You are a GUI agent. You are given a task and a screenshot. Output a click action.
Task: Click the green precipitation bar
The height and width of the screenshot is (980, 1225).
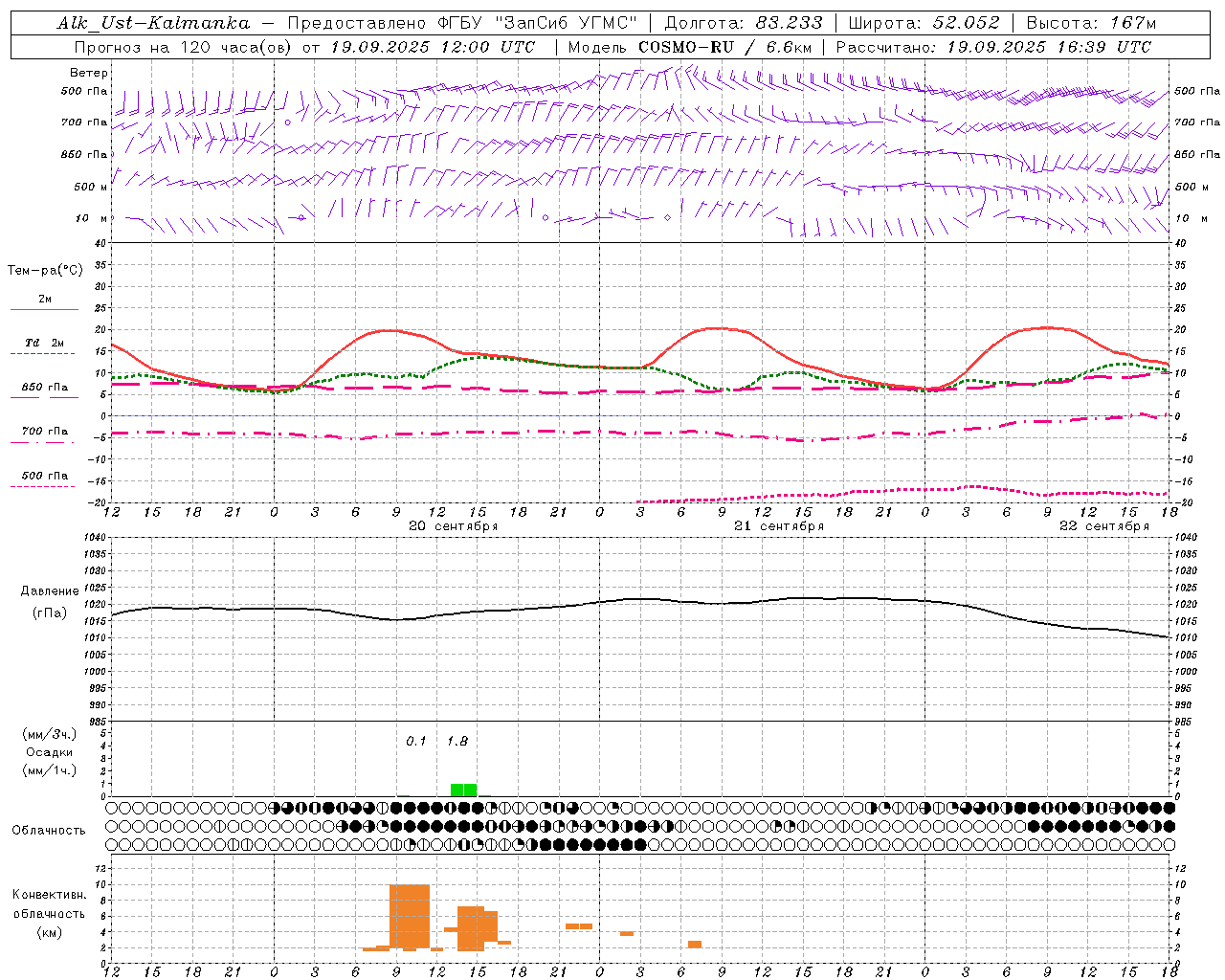pyautogui.click(x=464, y=791)
